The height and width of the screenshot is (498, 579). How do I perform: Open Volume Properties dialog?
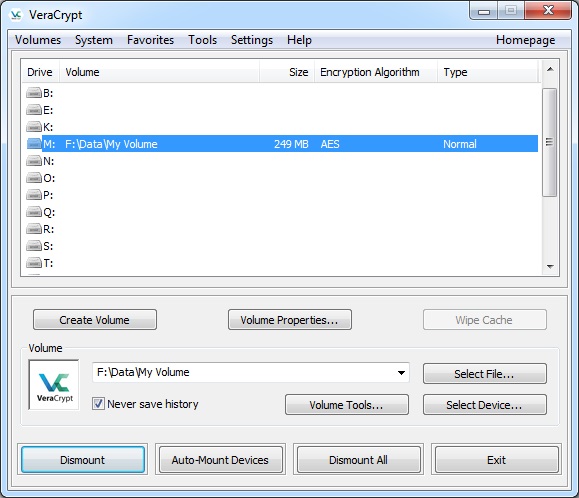coord(290,320)
